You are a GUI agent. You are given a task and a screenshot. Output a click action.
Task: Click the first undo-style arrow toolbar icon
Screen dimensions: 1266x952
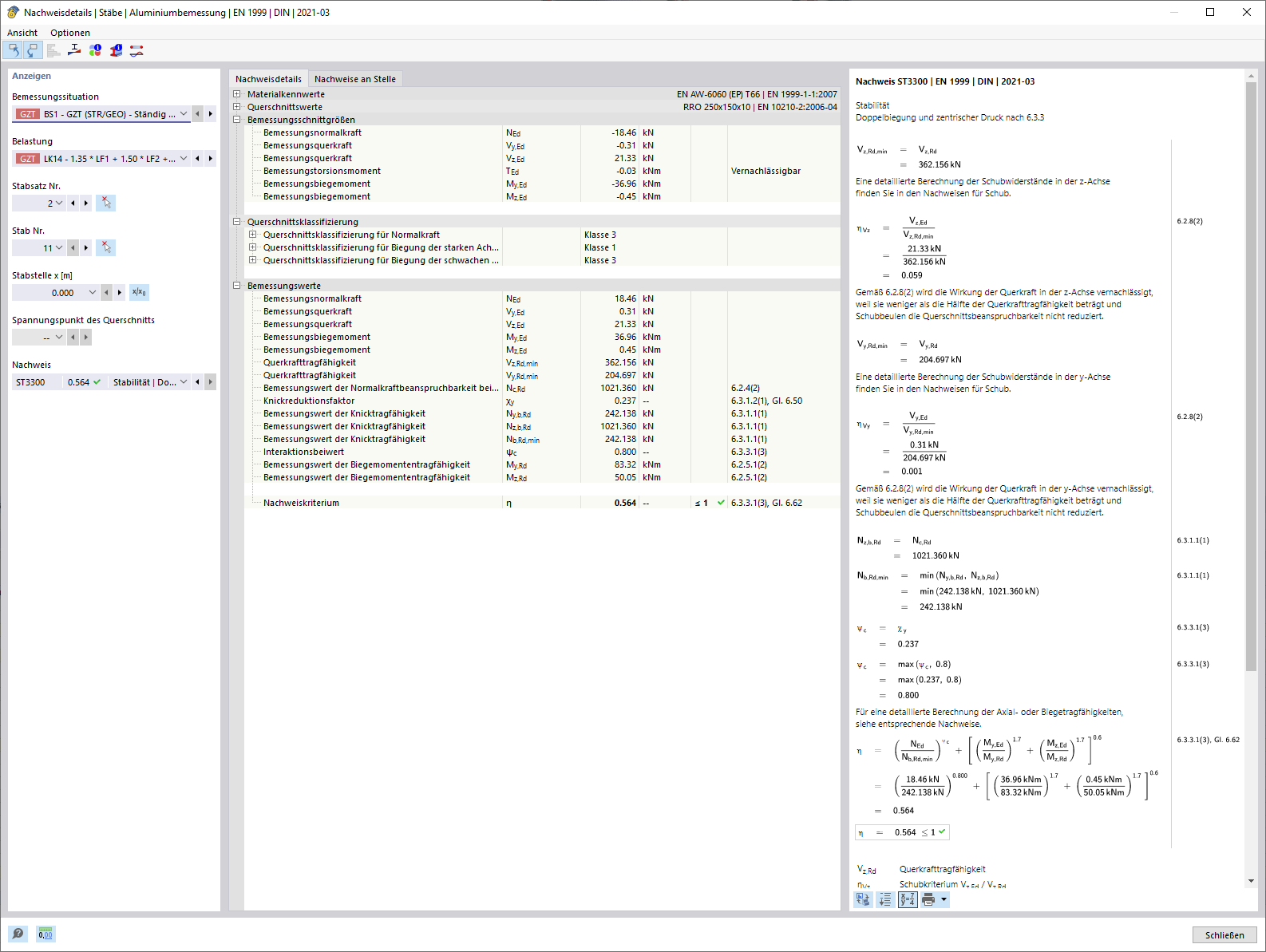[x=14, y=50]
